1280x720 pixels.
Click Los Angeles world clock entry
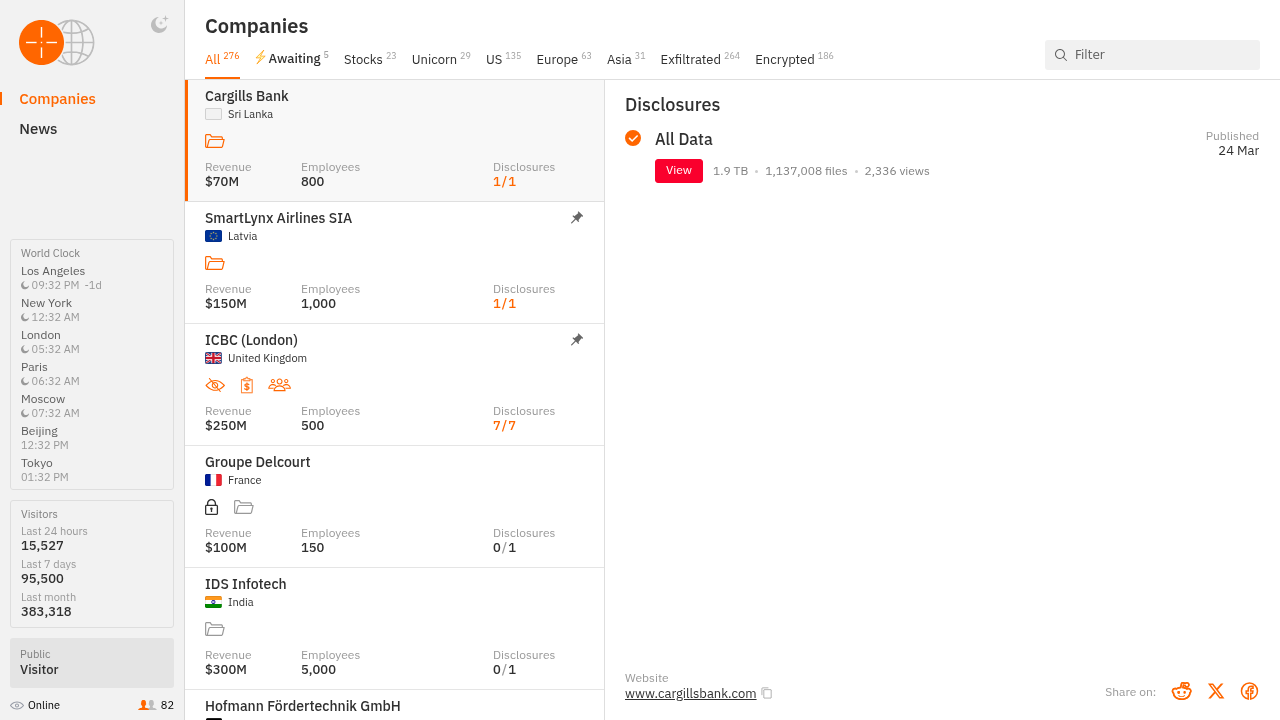(61, 278)
